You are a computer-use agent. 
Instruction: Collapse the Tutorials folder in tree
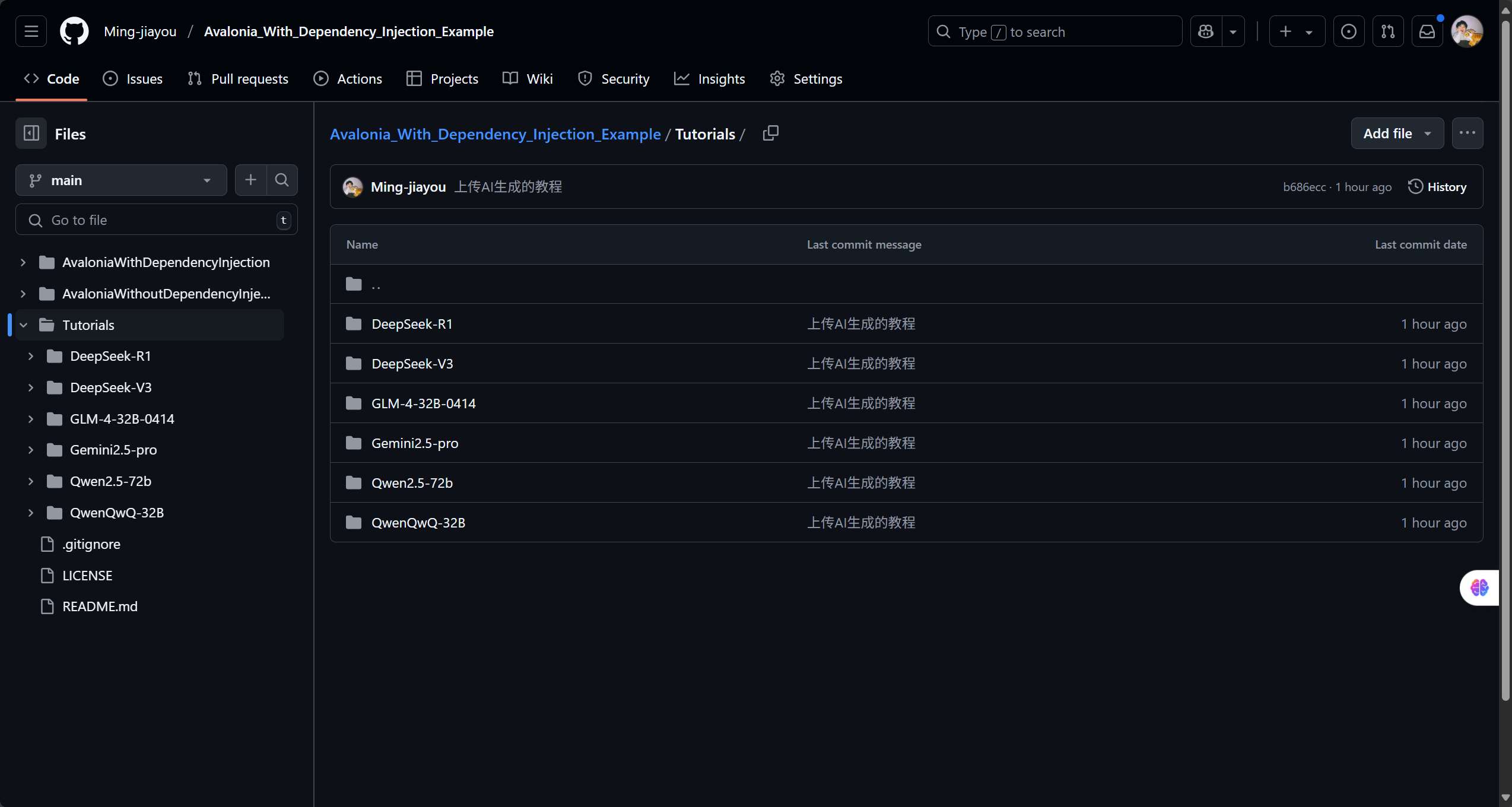pos(24,325)
